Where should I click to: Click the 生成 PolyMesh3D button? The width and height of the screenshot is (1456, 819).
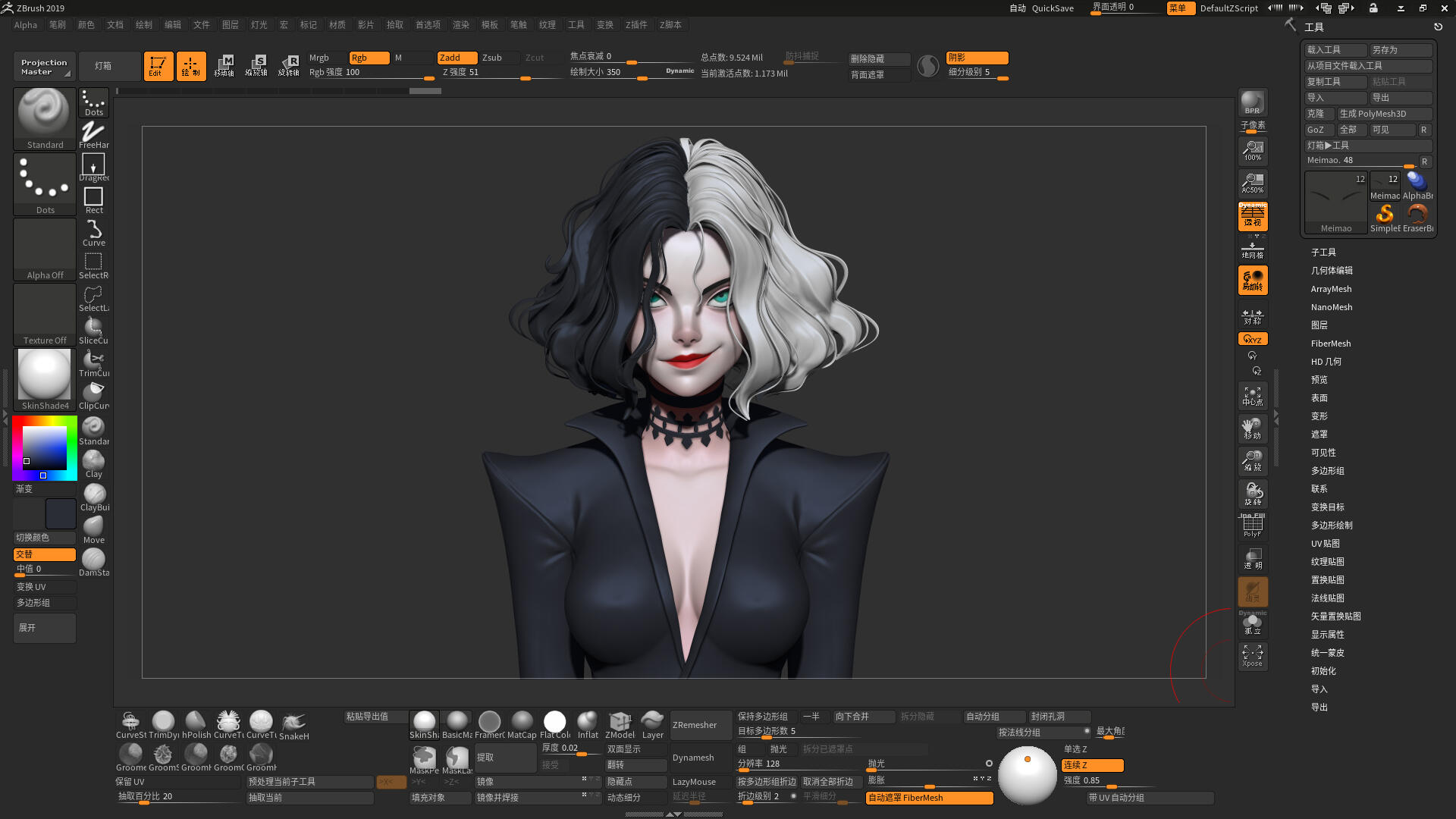(1385, 114)
